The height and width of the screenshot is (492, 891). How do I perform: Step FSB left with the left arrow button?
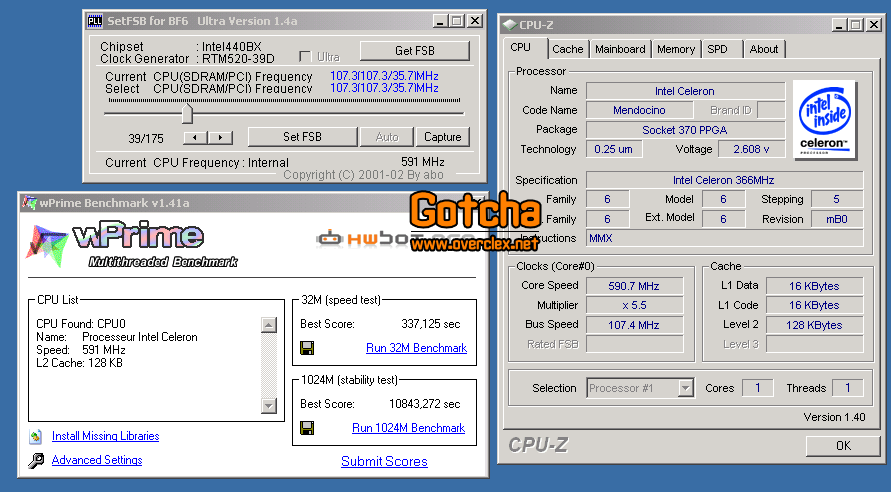(x=195, y=137)
